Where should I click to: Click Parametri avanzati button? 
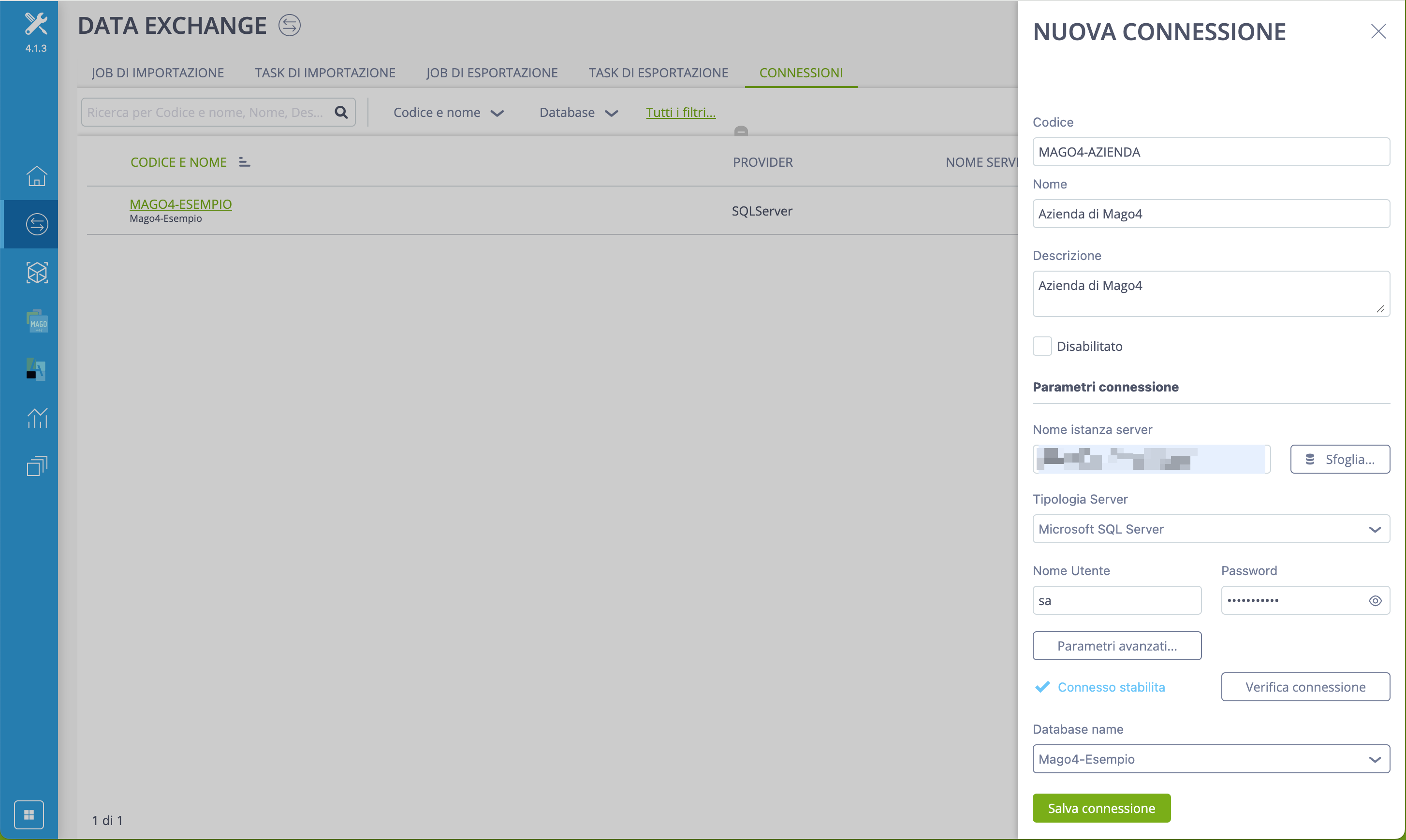point(1117,646)
